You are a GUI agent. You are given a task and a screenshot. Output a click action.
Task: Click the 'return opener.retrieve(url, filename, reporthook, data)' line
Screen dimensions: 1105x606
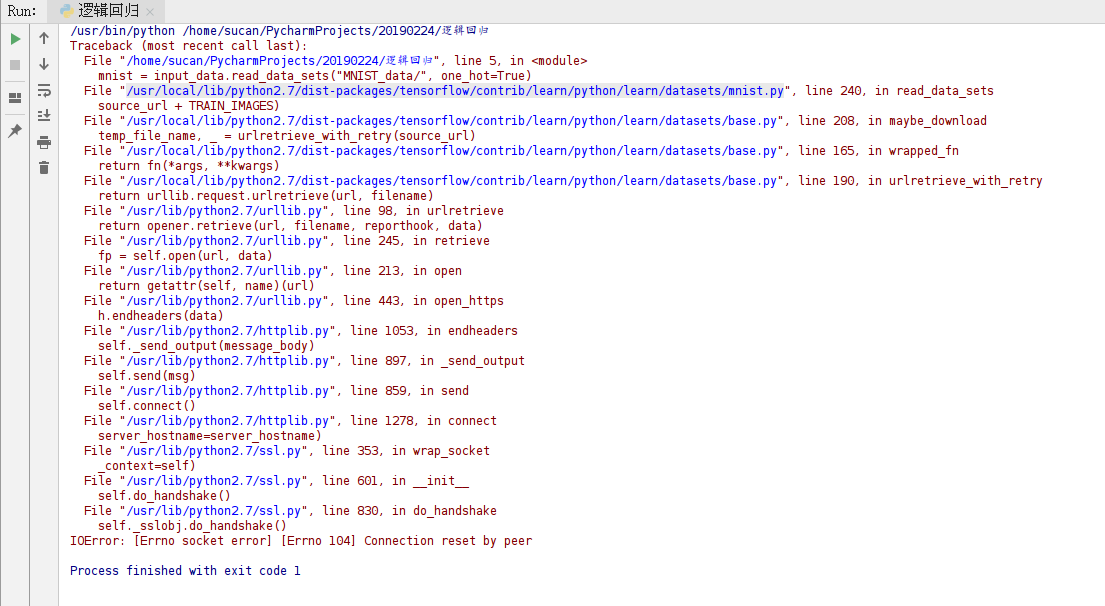pyautogui.click(x=290, y=225)
